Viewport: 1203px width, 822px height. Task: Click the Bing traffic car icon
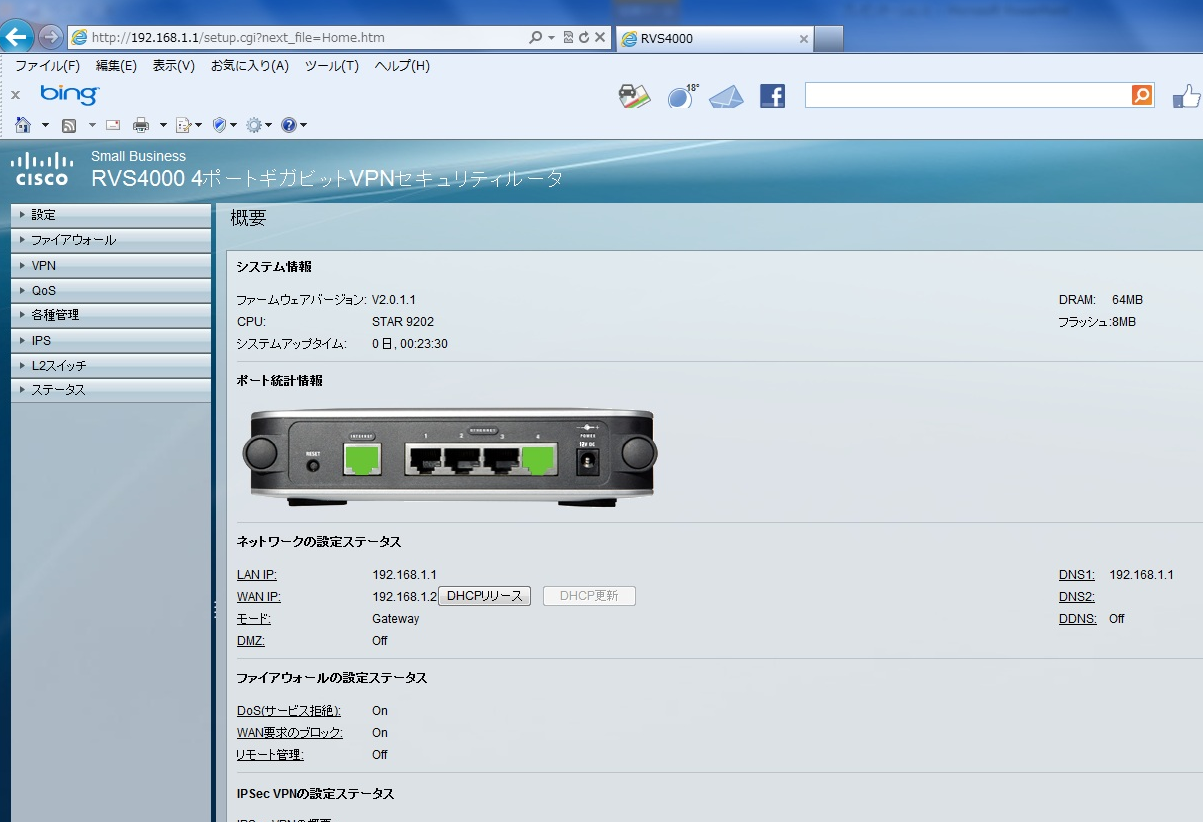(635, 96)
